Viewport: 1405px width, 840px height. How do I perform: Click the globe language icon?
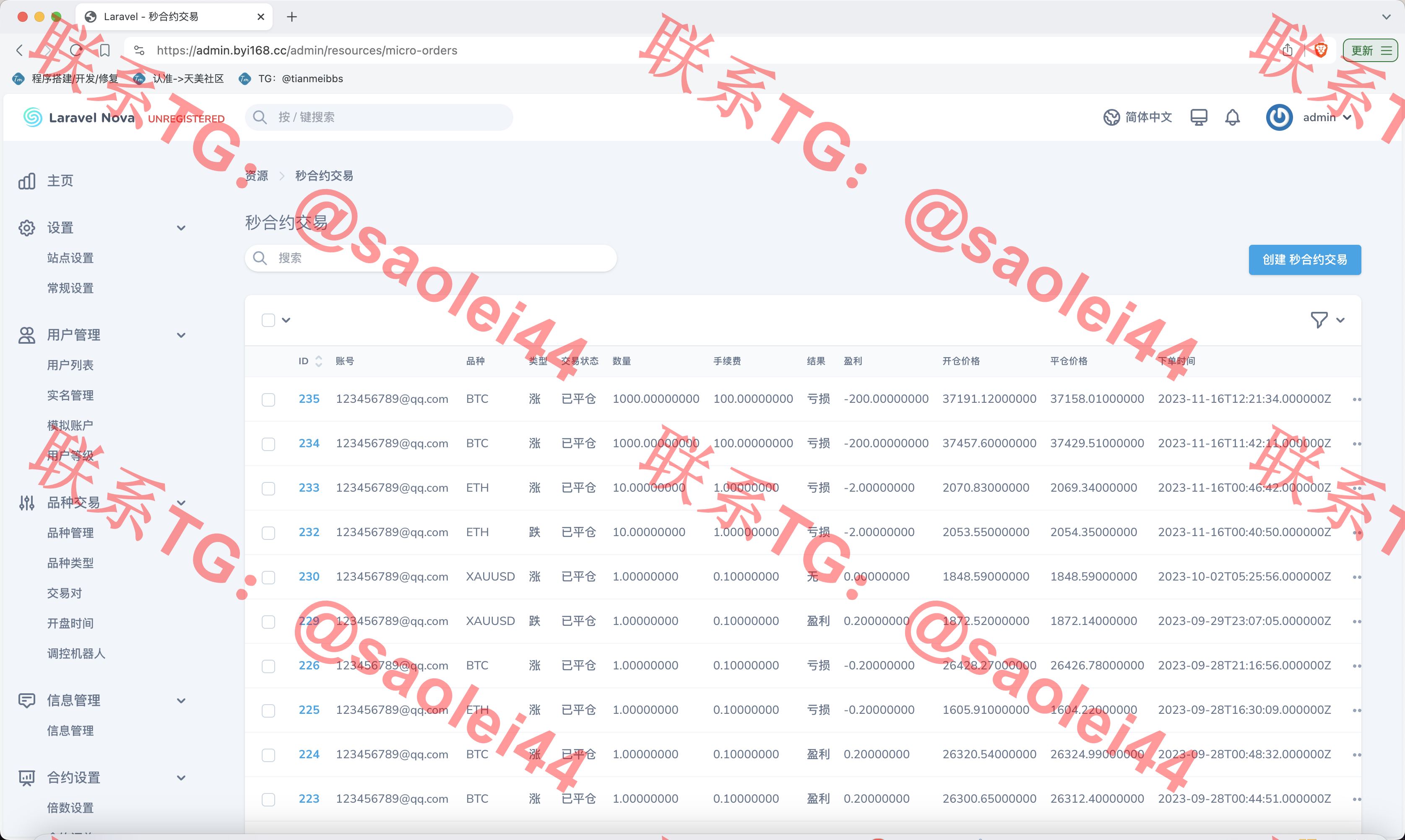(1111, 117)
